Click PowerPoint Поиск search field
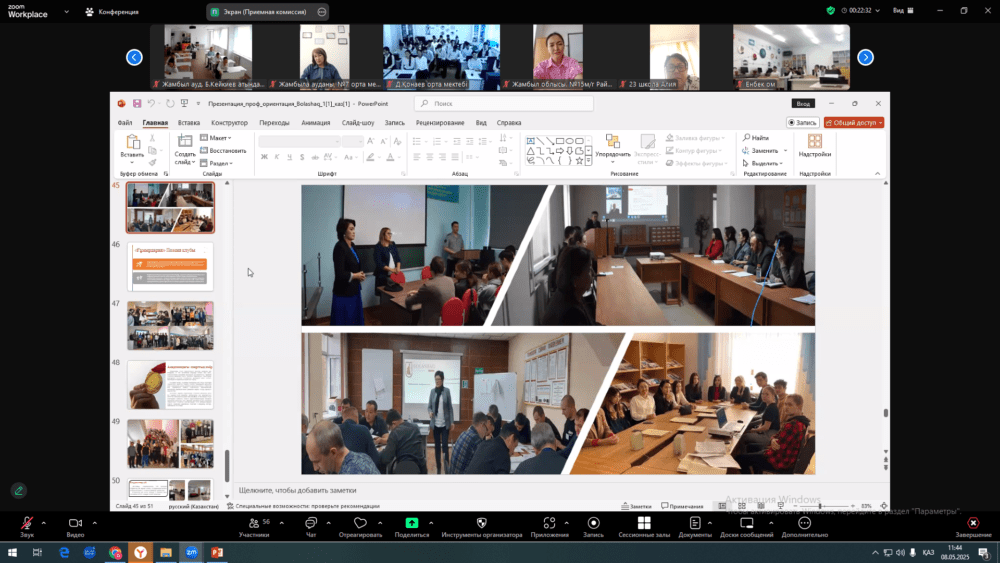This screenshot has width=1000, height=563. [x=504, y=103]
